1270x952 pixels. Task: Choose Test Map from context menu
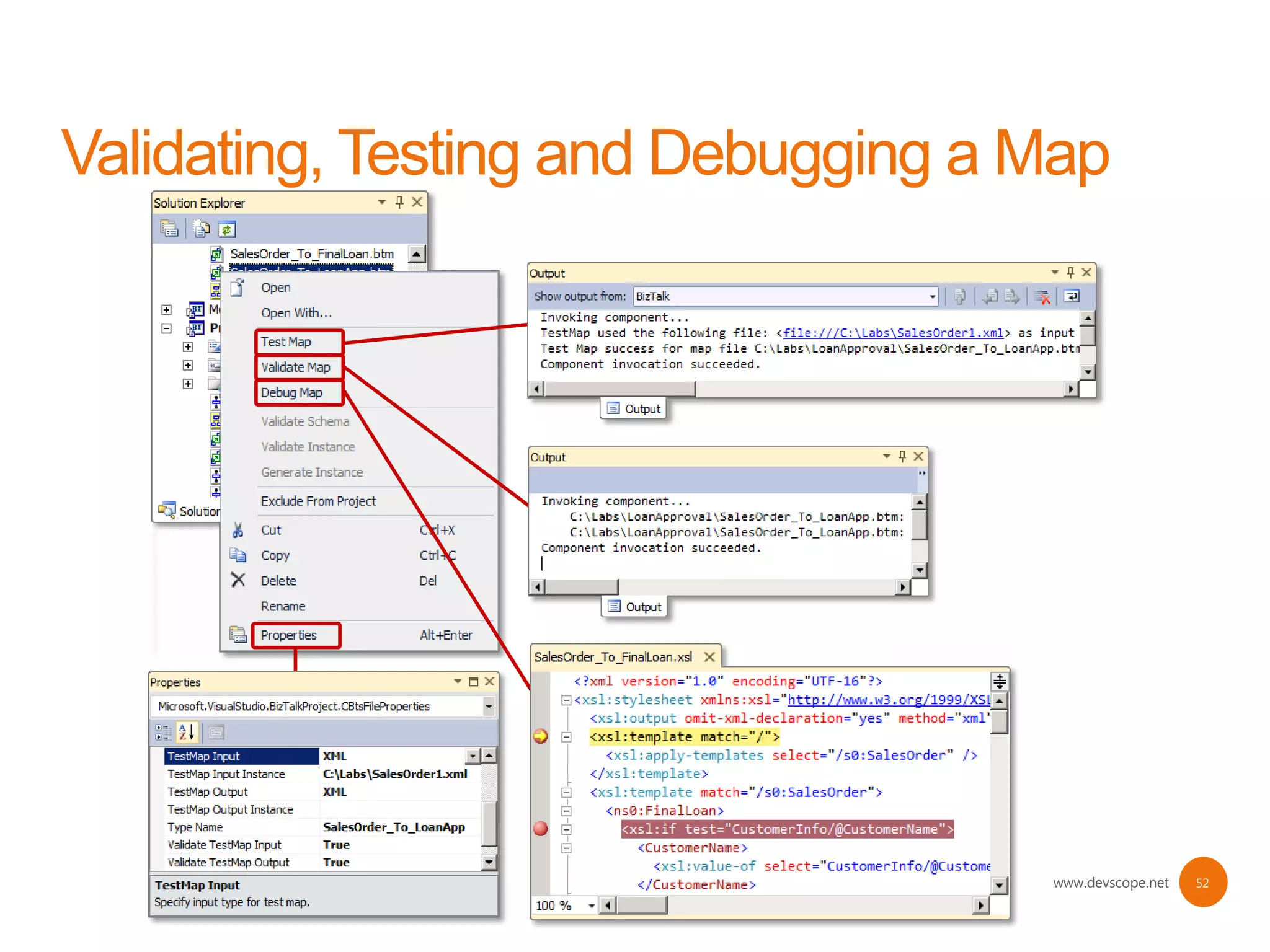(x=298, y=342)
